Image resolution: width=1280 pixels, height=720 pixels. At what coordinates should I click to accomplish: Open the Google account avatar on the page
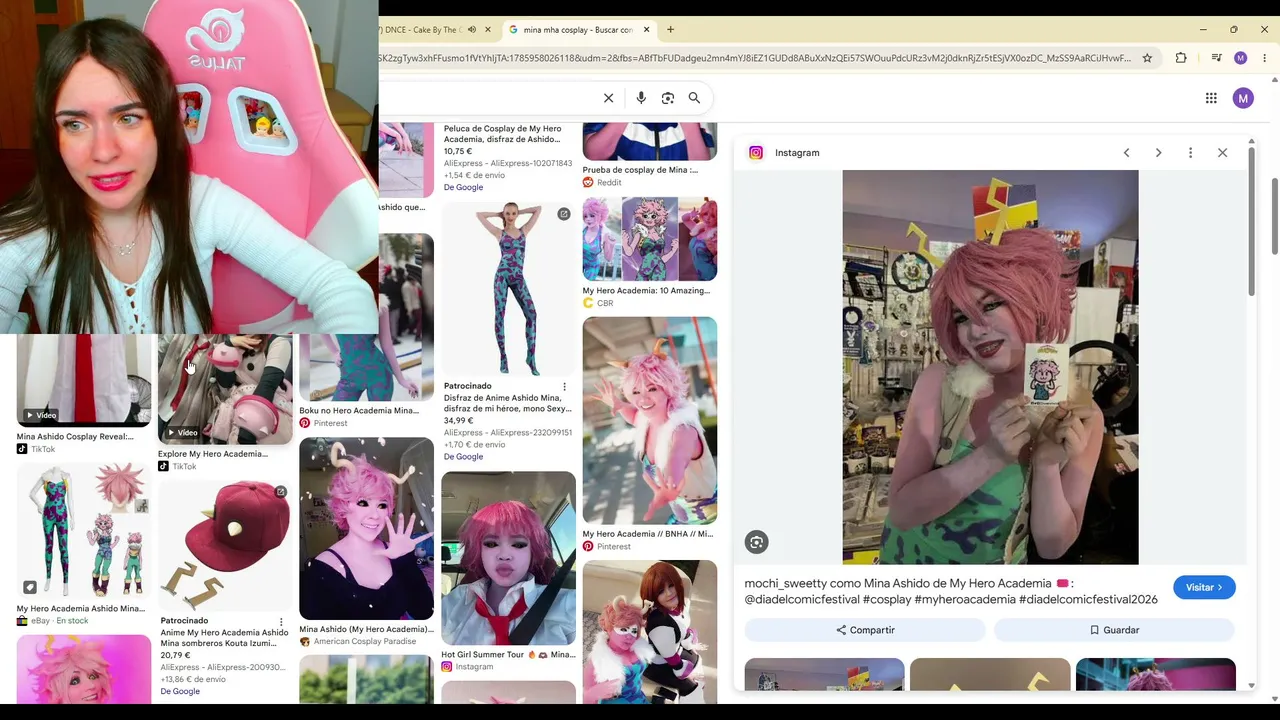coord(1243,98)
